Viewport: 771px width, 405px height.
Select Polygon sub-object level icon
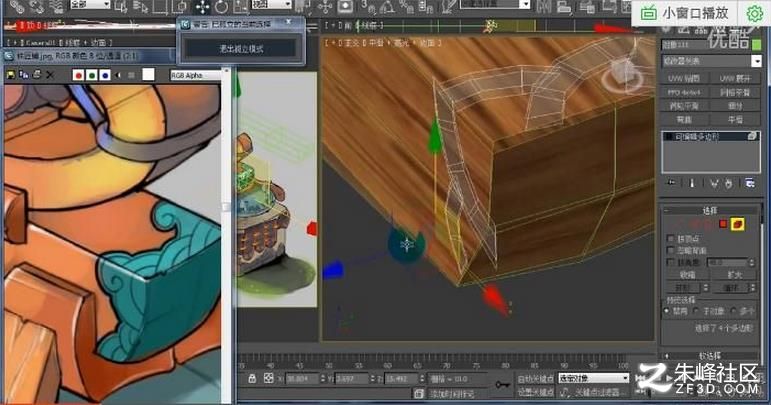coord(723,224)
